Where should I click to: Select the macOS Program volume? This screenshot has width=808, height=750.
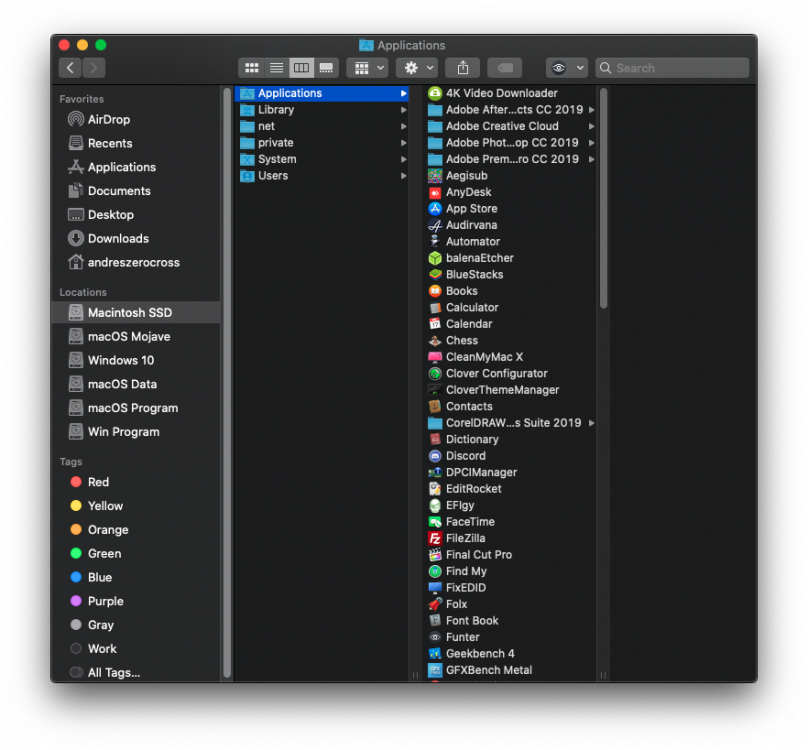[137, 408]
